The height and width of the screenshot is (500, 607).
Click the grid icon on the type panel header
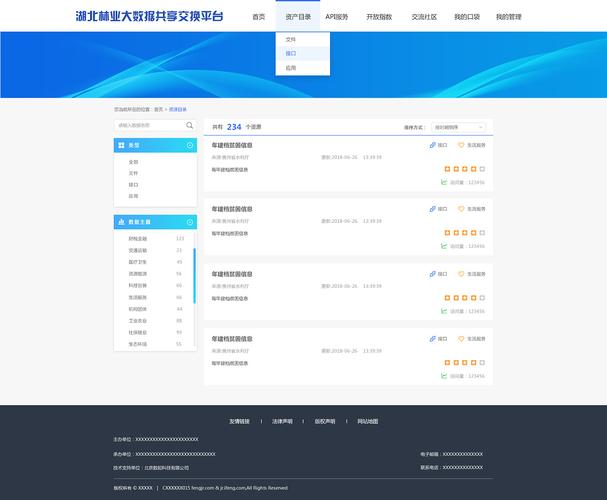pos(121,145)
